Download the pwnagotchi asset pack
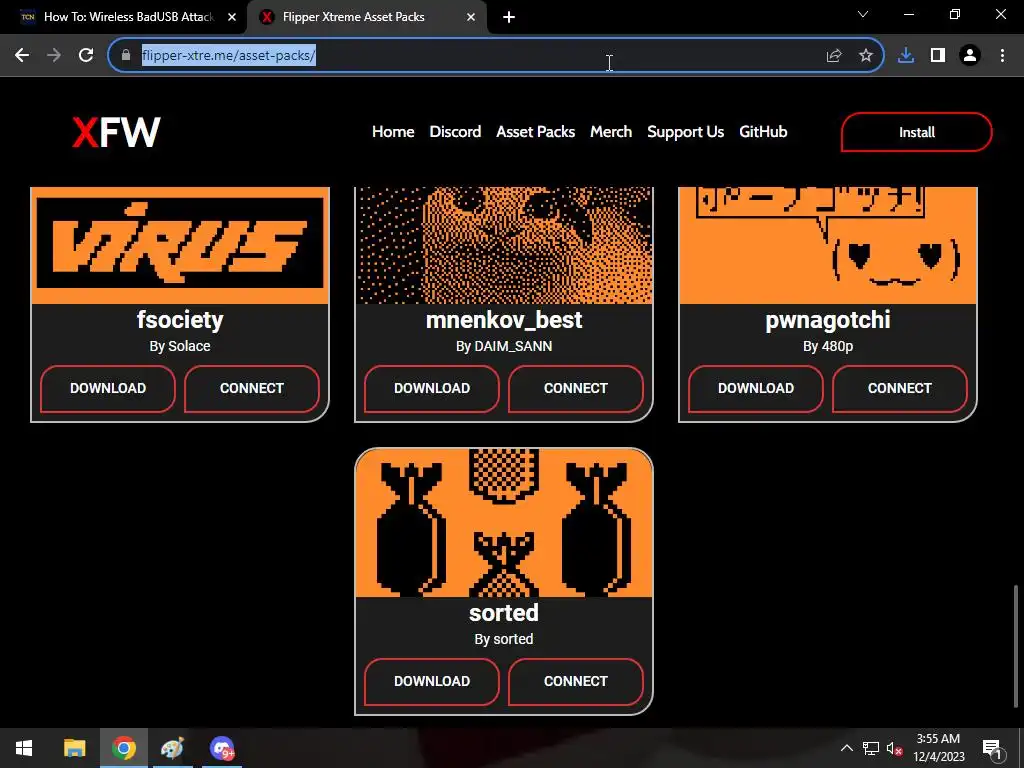Viewport: 1024px width, 768px height. 756,389
